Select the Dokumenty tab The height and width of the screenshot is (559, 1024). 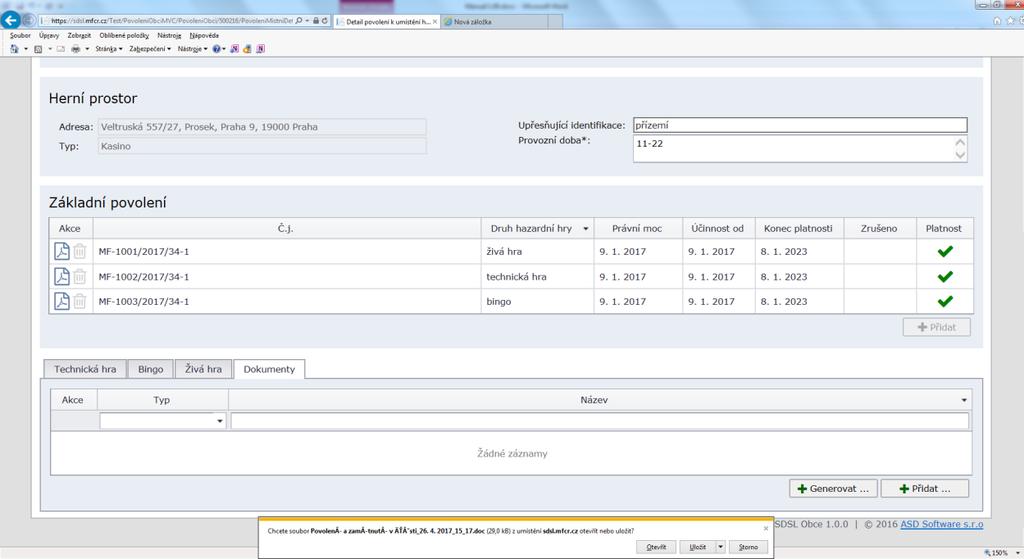pos(269,369)
